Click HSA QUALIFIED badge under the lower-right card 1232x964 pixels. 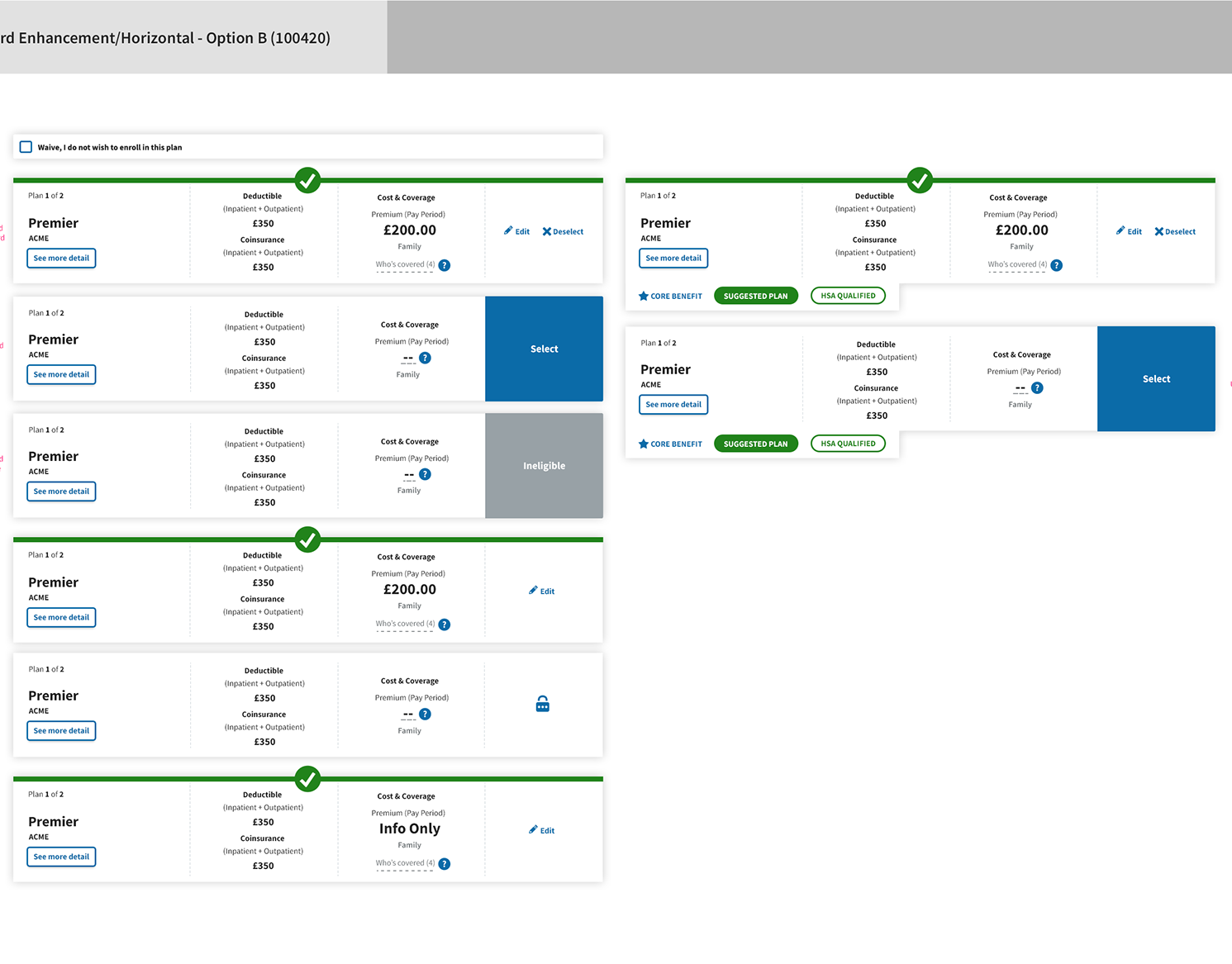point(848,444)
